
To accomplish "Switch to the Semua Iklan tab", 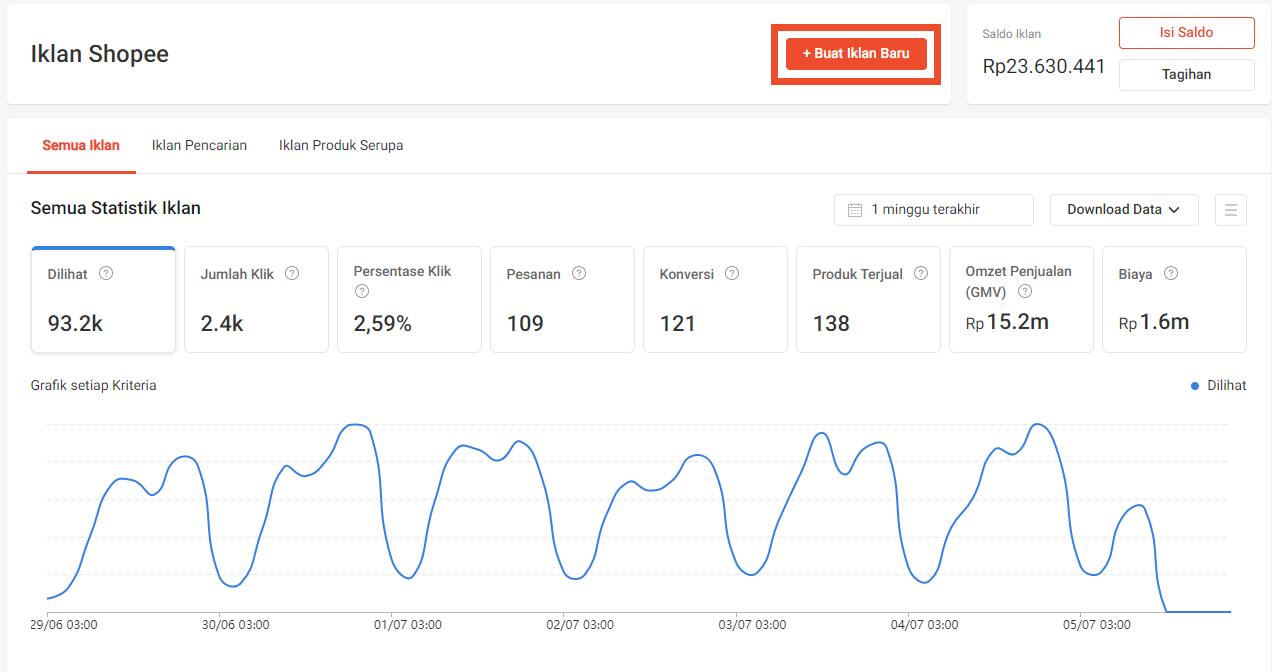I will (81, 145).
